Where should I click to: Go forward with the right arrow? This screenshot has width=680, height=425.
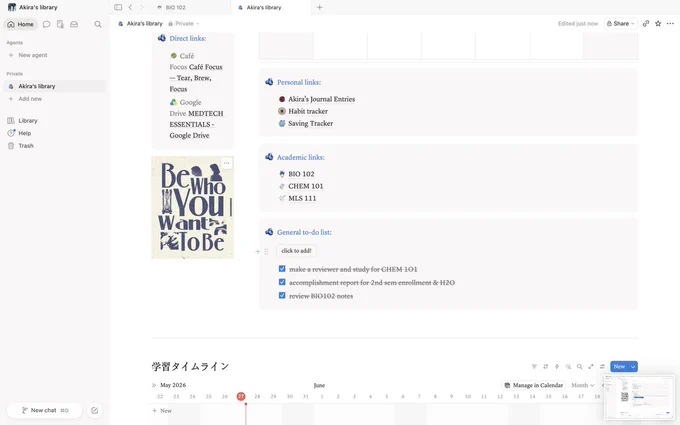(x=141, y=7)
